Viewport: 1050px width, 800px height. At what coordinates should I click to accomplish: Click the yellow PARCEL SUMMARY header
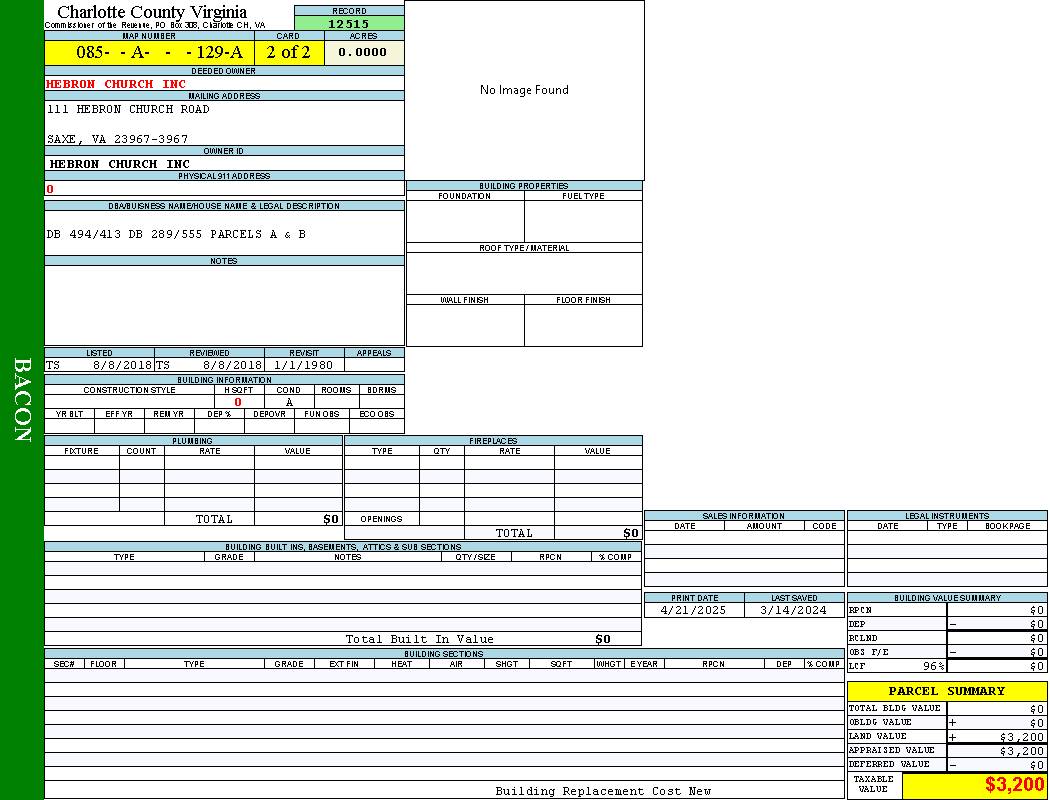(x=946, y=691)
